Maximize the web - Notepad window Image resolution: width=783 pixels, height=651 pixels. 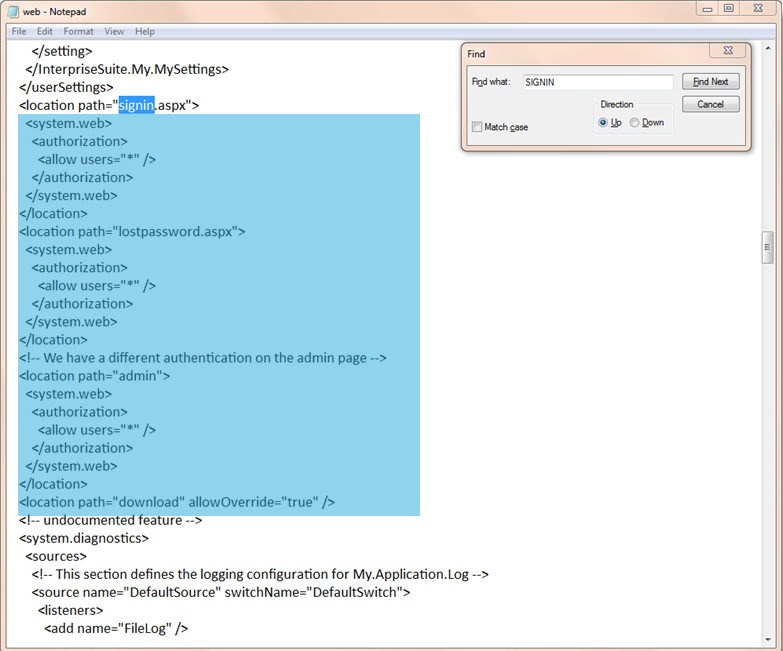pos(729,9)
